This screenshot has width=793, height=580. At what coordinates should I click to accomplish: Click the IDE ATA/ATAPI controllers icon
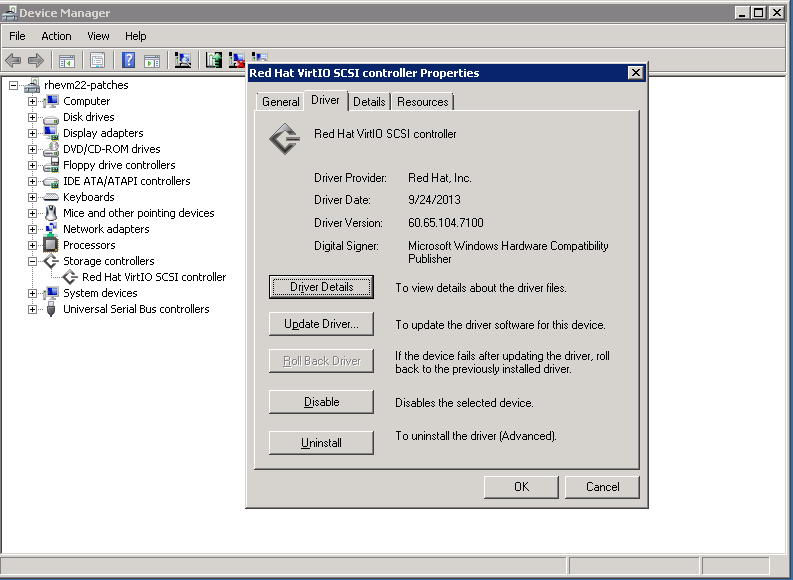pyautogui.click(x=51, y=181)
